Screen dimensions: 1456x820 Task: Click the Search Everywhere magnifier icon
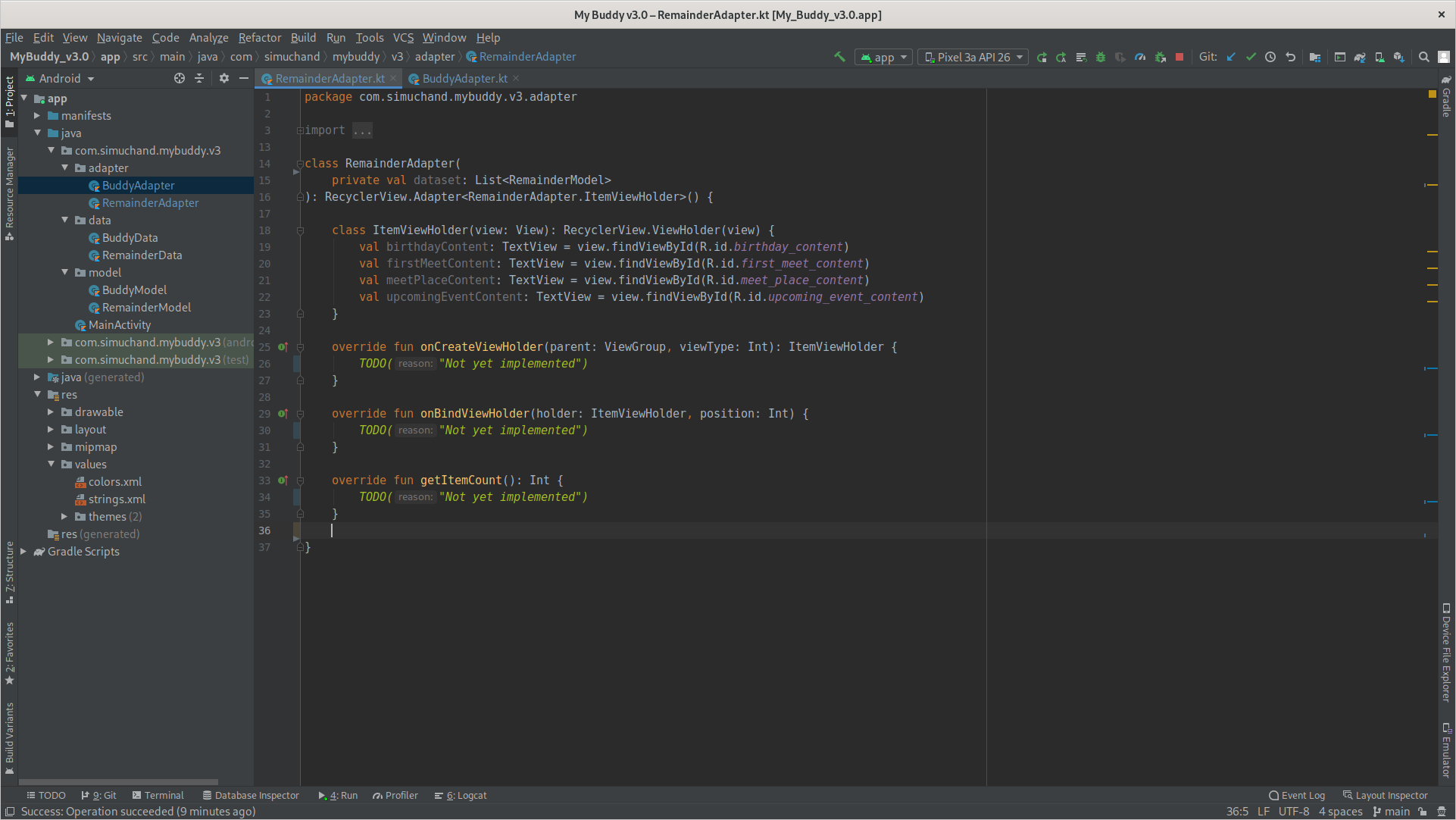click(x=1424, y=57)
